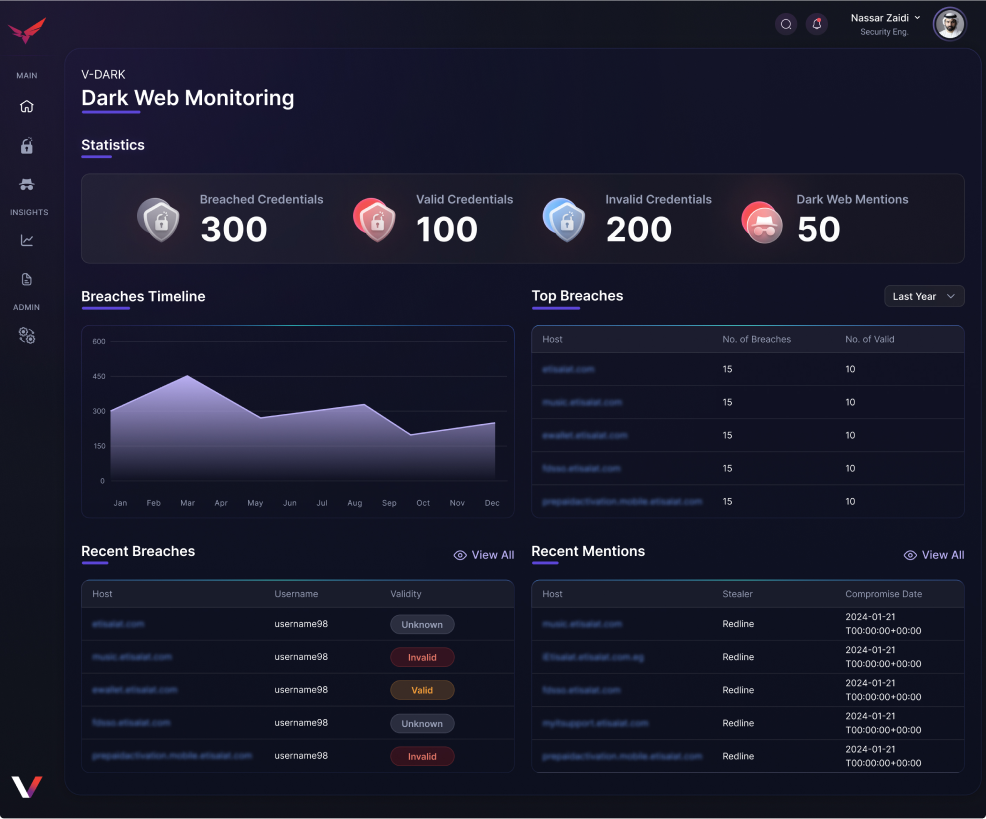Click the user profile avatar photo
The image size is (986, 819).
click(x=949, y=24)
